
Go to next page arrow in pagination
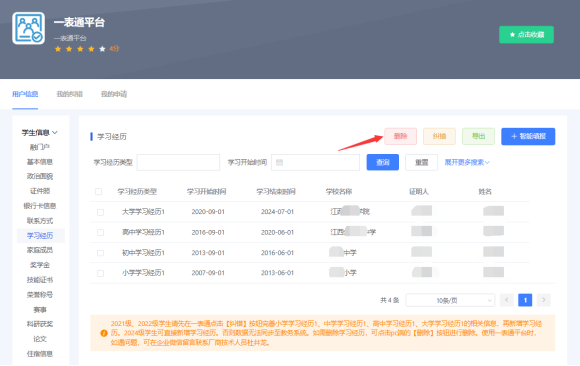(x=544, y=300)
